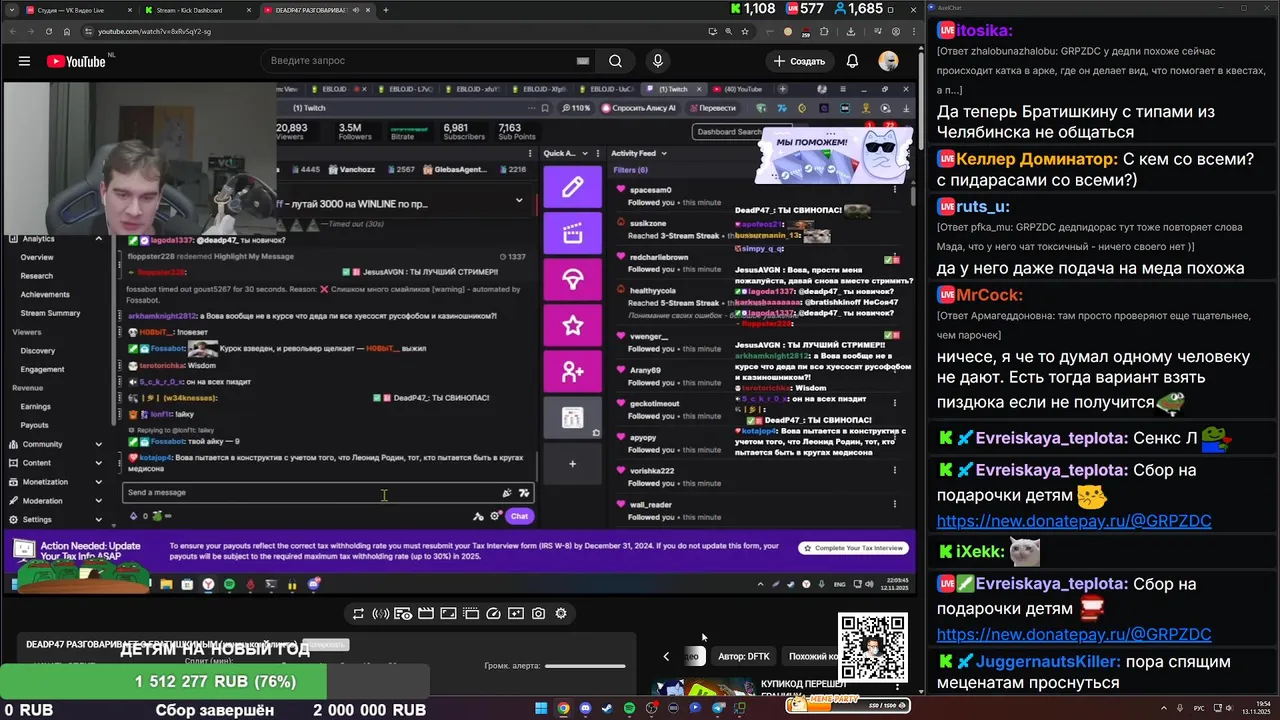Click the star Quick Action tile
Screen dimensions: 1280x720
click(x=572, y=326)
